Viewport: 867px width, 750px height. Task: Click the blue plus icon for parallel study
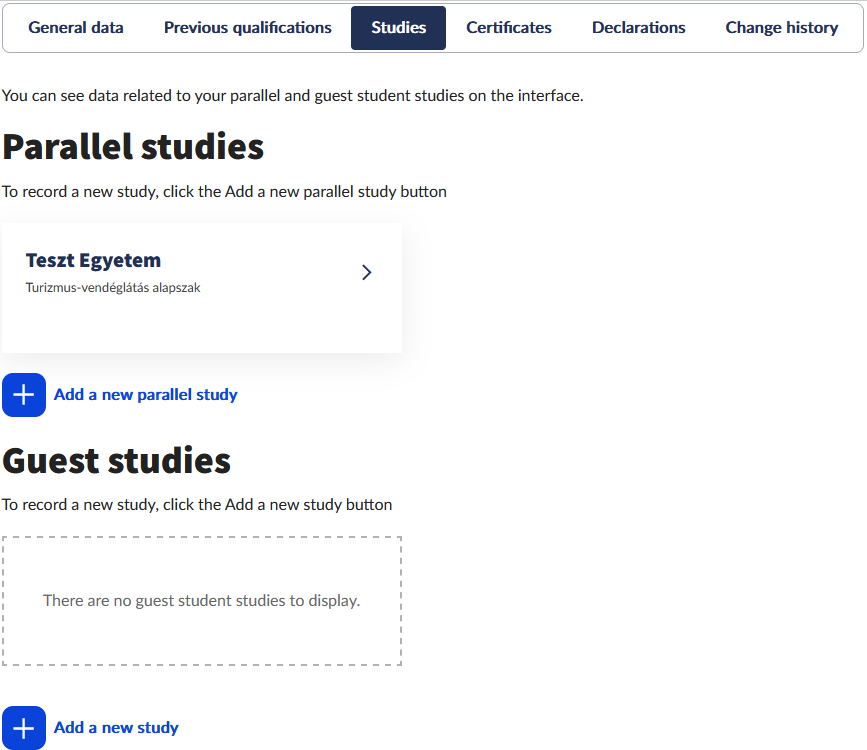coord(24,395)
